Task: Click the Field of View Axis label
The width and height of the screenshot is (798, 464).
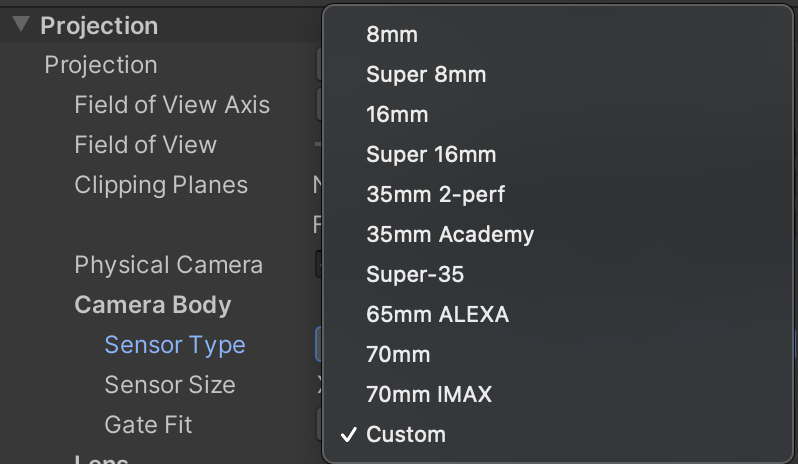Action: click(x=172, y=105)
